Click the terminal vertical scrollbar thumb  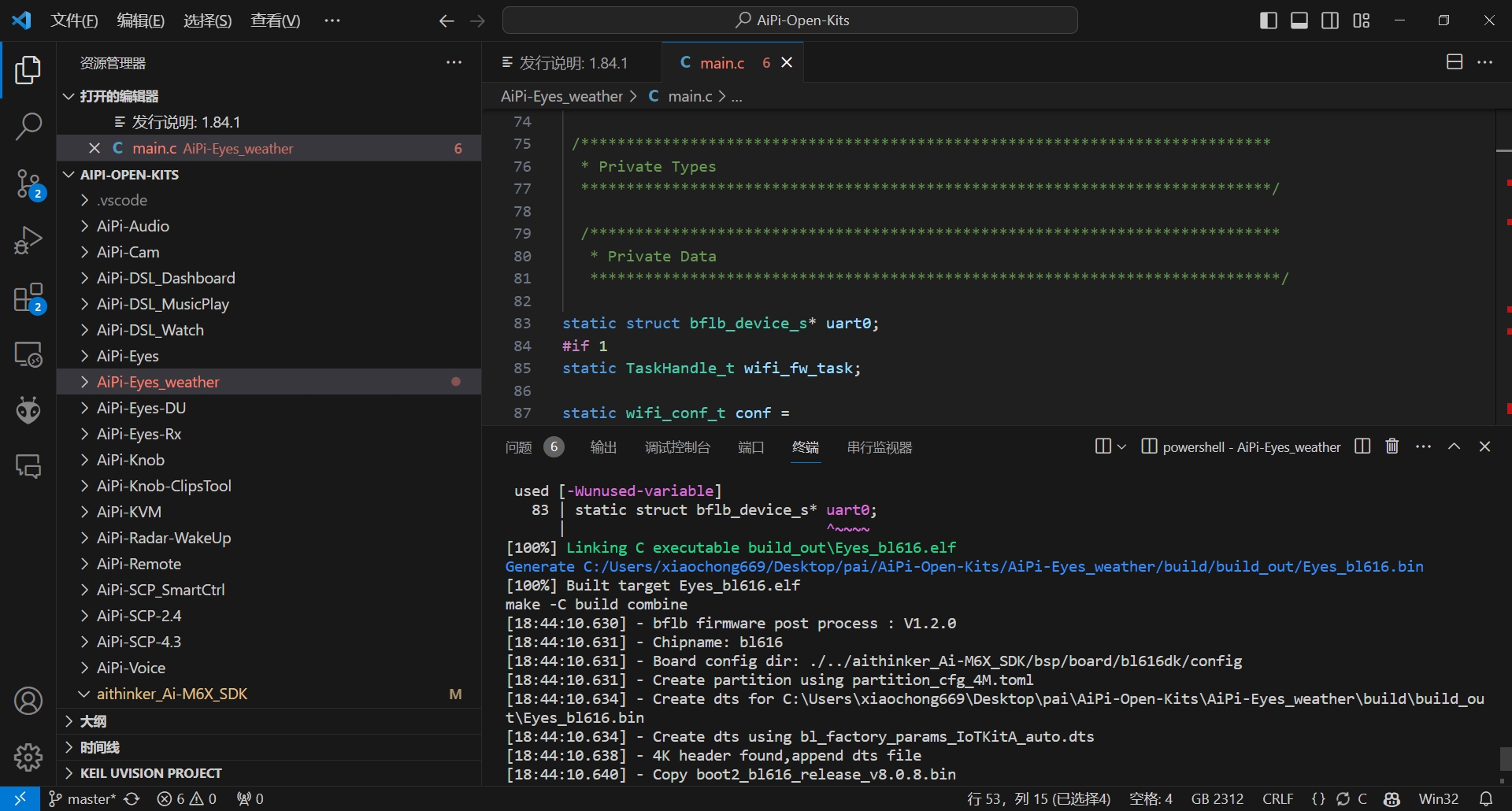1505,759
